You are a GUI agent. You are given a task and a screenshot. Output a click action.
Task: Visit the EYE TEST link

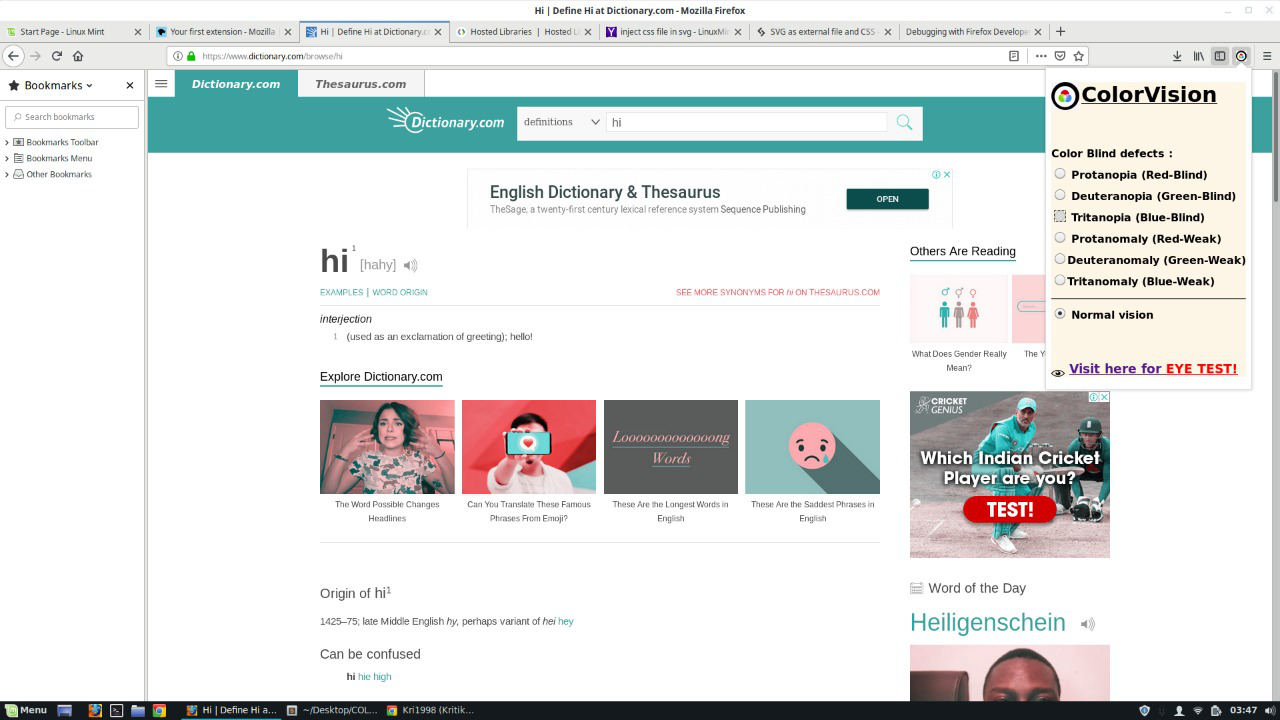(x=1153, y=369)
